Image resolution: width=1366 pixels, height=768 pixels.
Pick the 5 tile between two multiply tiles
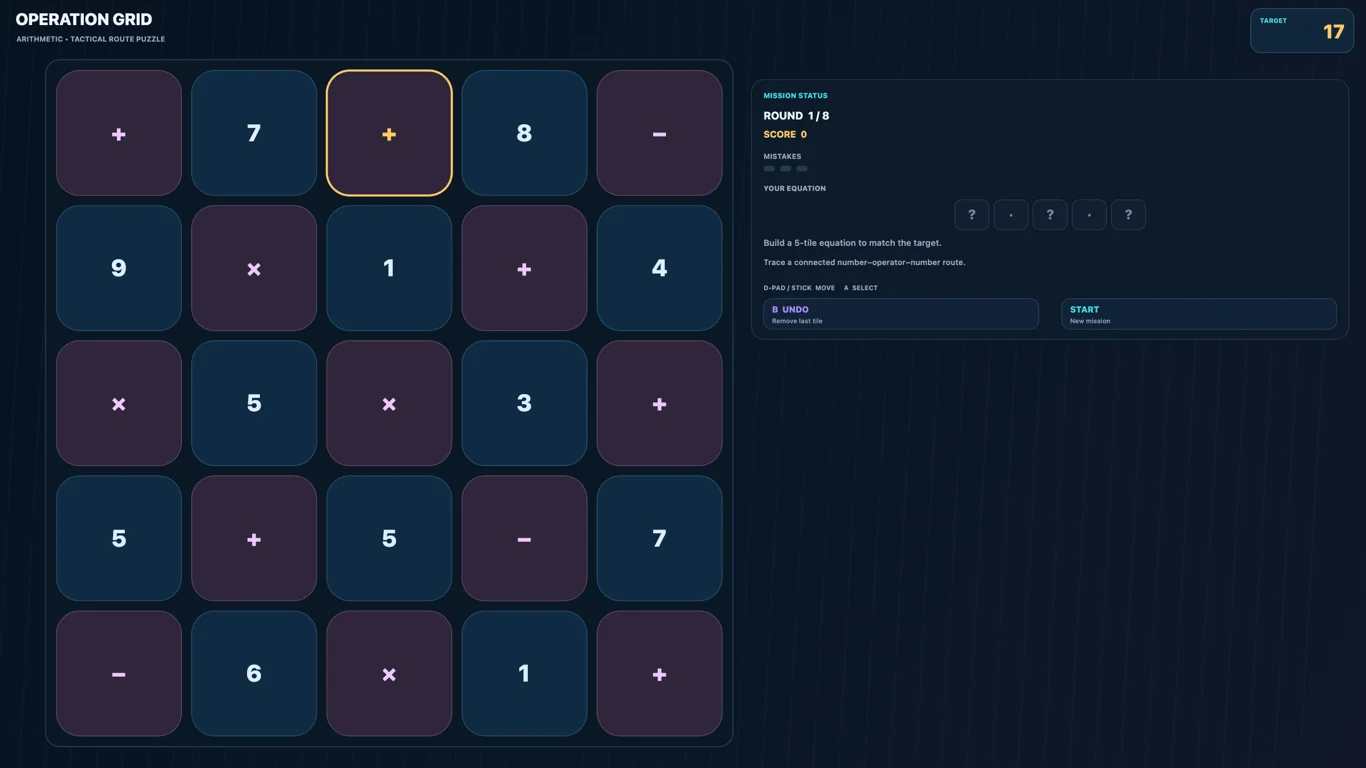click(x=254, y=403)
